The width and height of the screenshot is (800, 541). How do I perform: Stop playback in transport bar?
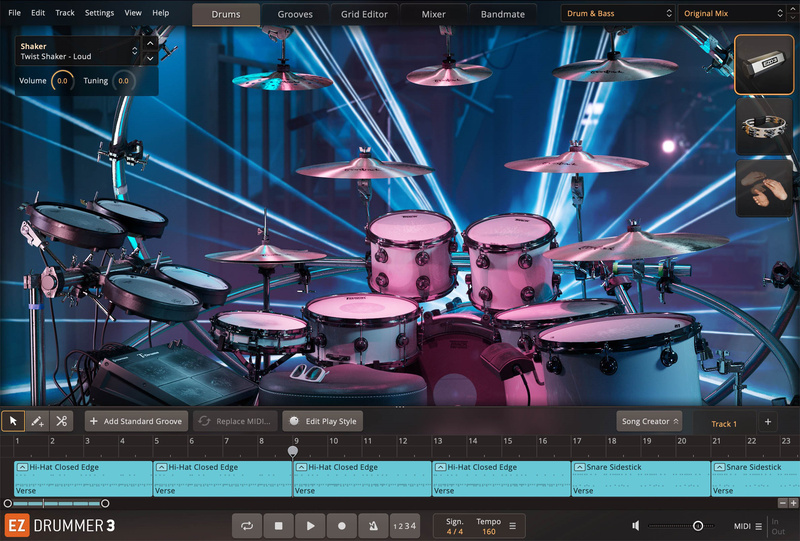tap(279, 526)
